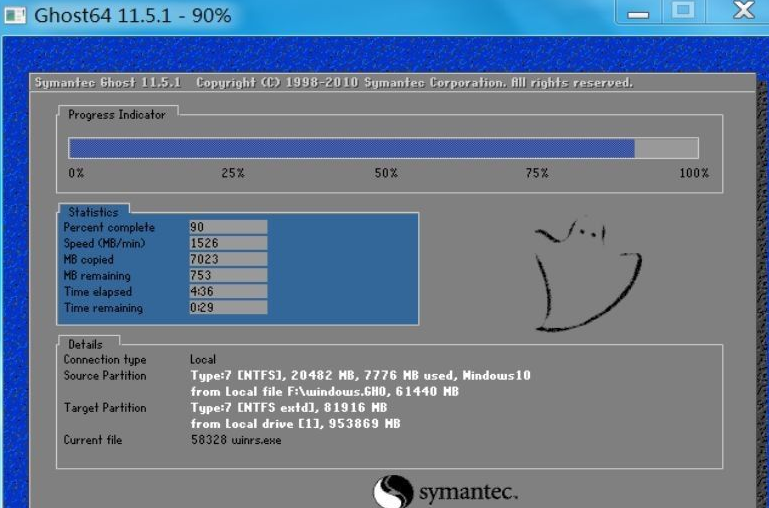The width and height of the screenshot is (769, 508).
Task: Click the Symantec logo icon at bottom
Action: (393, 491)
